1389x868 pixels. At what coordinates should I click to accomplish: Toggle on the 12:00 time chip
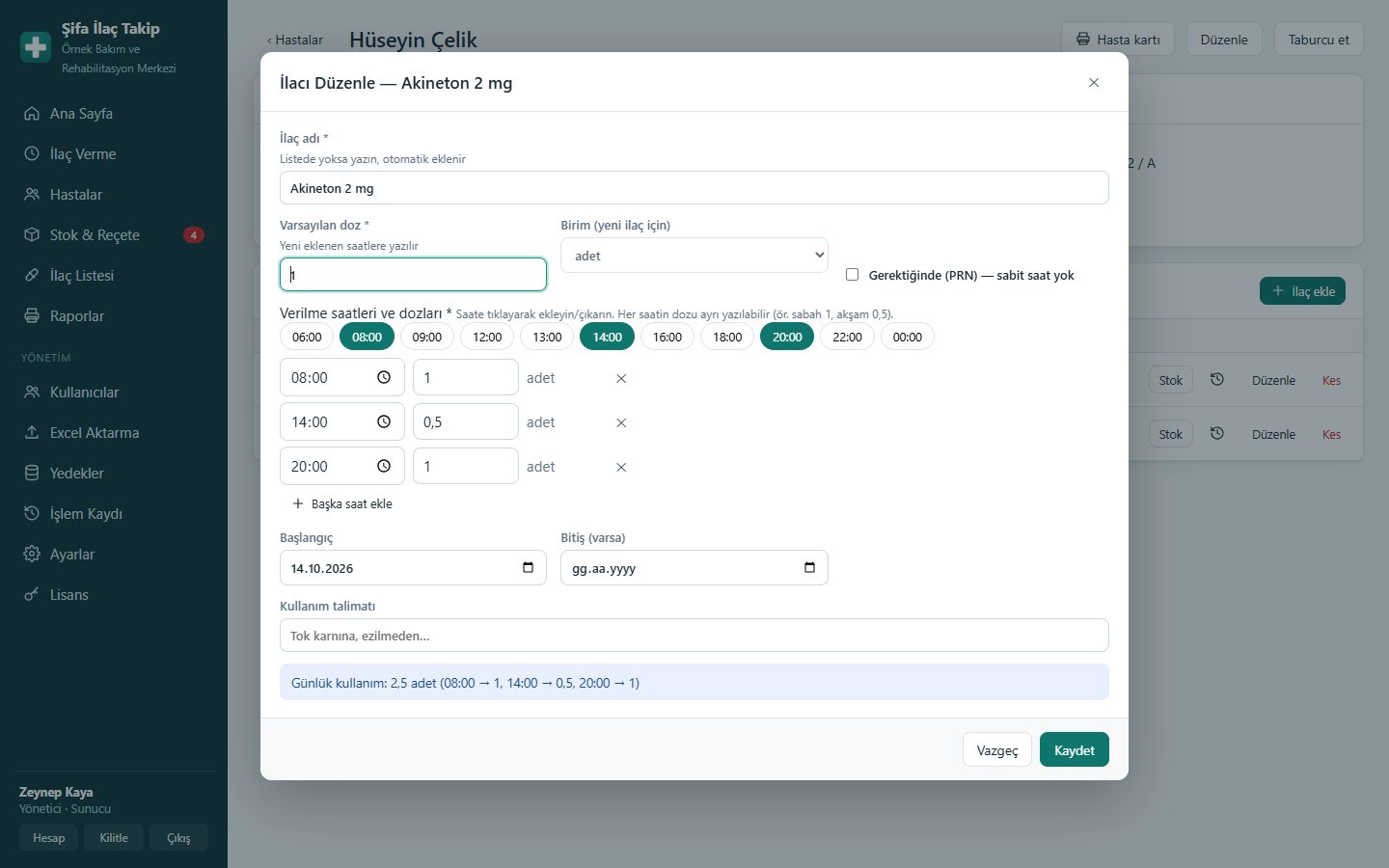(x=487, y=337)
